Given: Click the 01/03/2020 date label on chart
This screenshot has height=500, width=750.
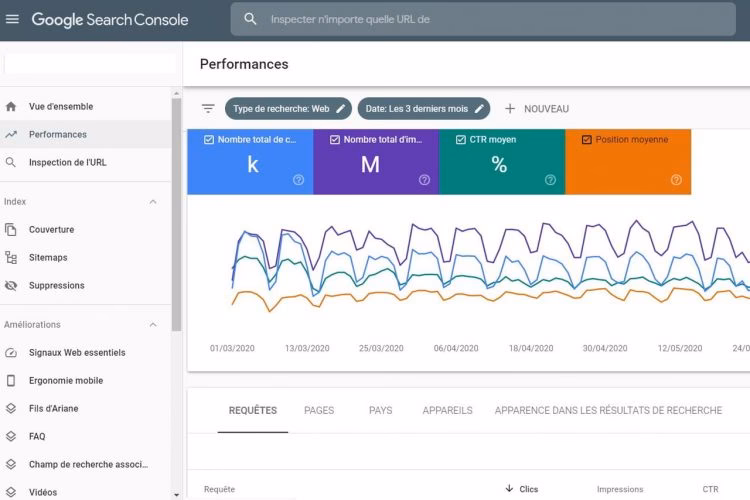Looking at the screenshot, I should 232,348.
